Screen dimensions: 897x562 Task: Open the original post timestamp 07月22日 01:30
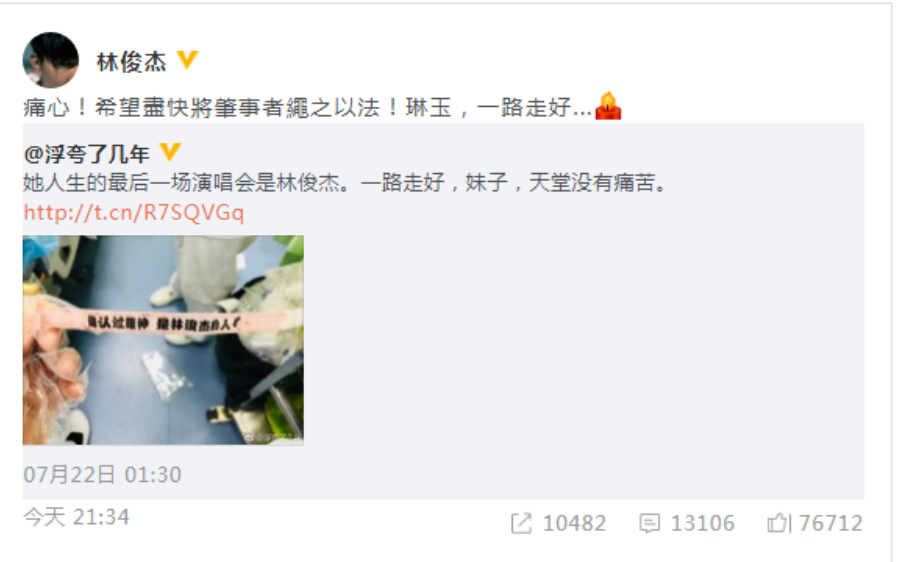(x=102, y=474)
